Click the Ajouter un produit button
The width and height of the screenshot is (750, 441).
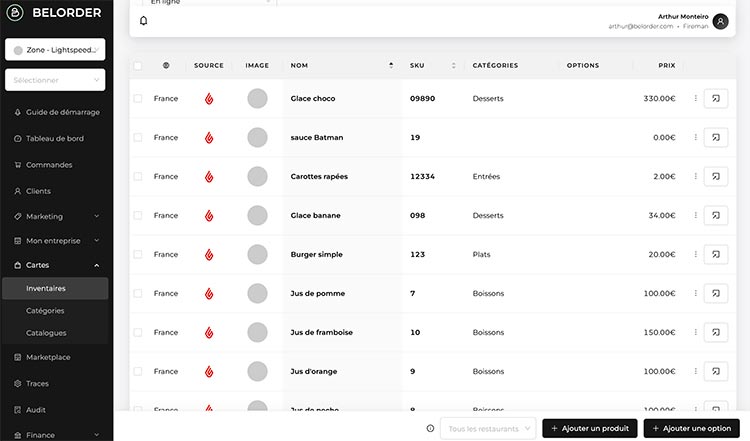[x=589, y=429]
